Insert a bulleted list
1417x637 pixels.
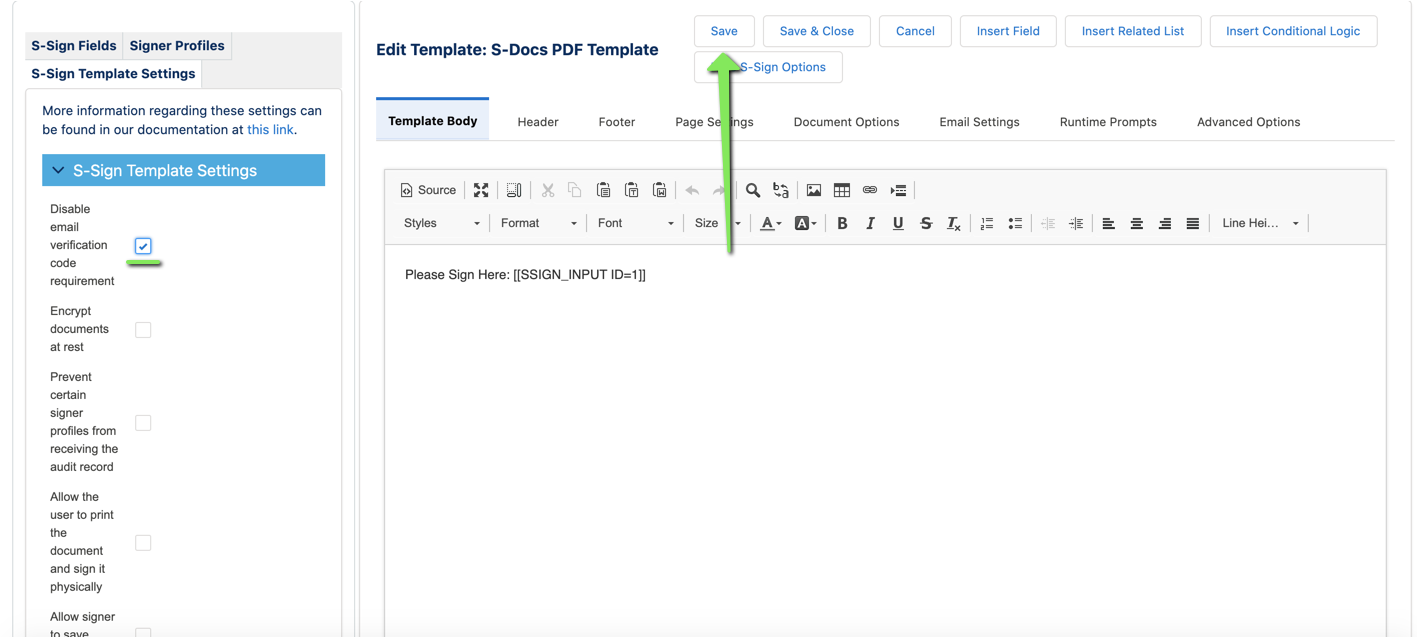(x=1015, y=223)
